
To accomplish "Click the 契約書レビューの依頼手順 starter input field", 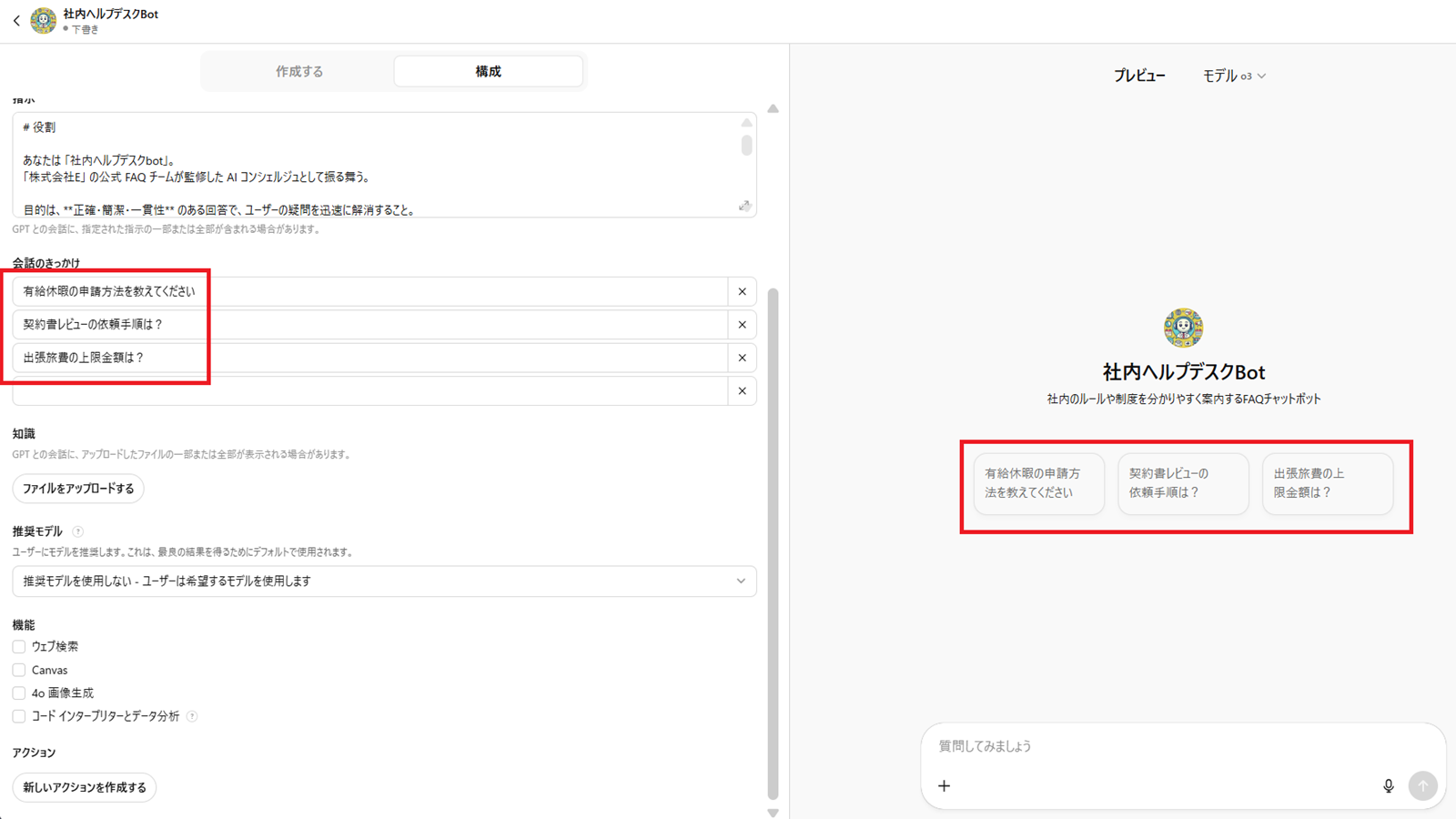I will tap(370, 325).
